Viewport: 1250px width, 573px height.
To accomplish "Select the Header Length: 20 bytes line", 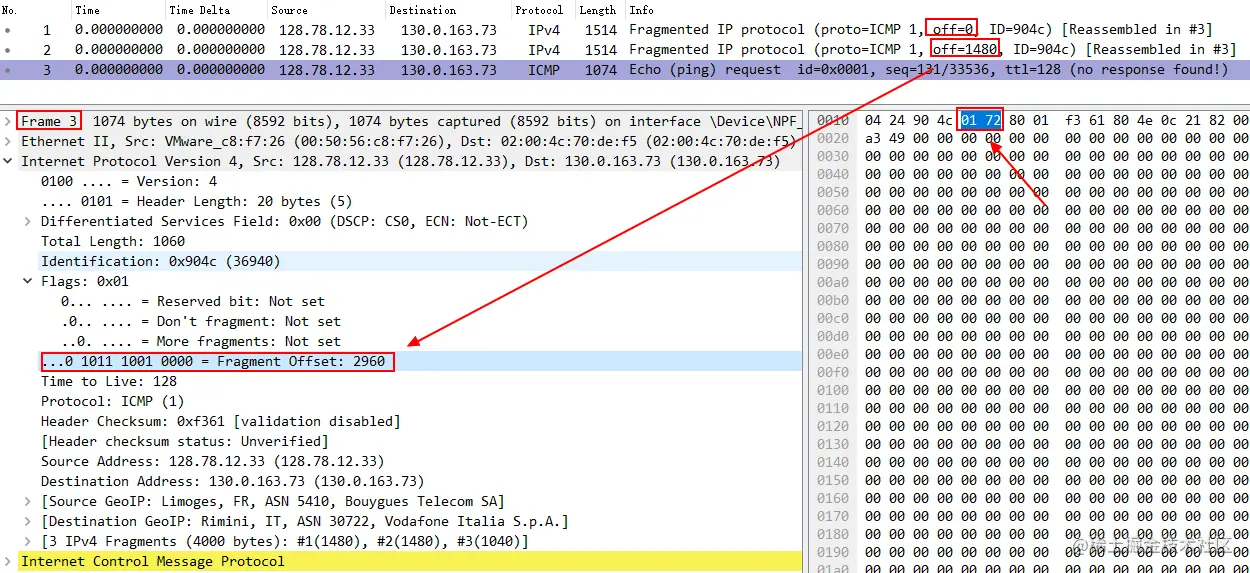I will (x=197, y=201).
